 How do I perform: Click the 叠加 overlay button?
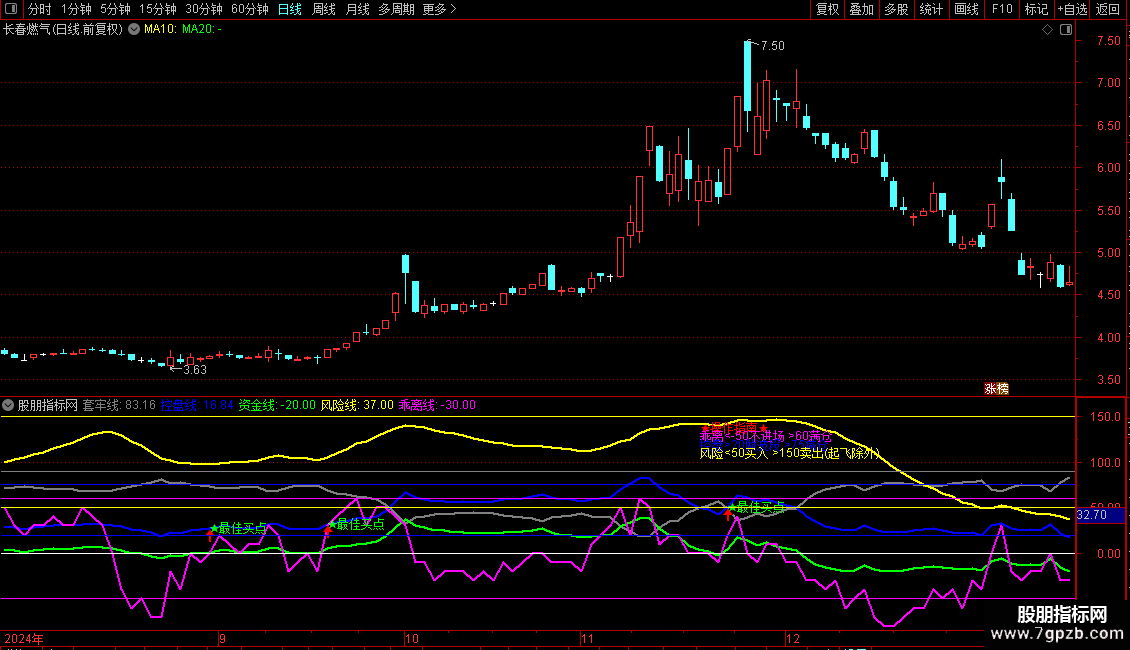pos(861,10)
